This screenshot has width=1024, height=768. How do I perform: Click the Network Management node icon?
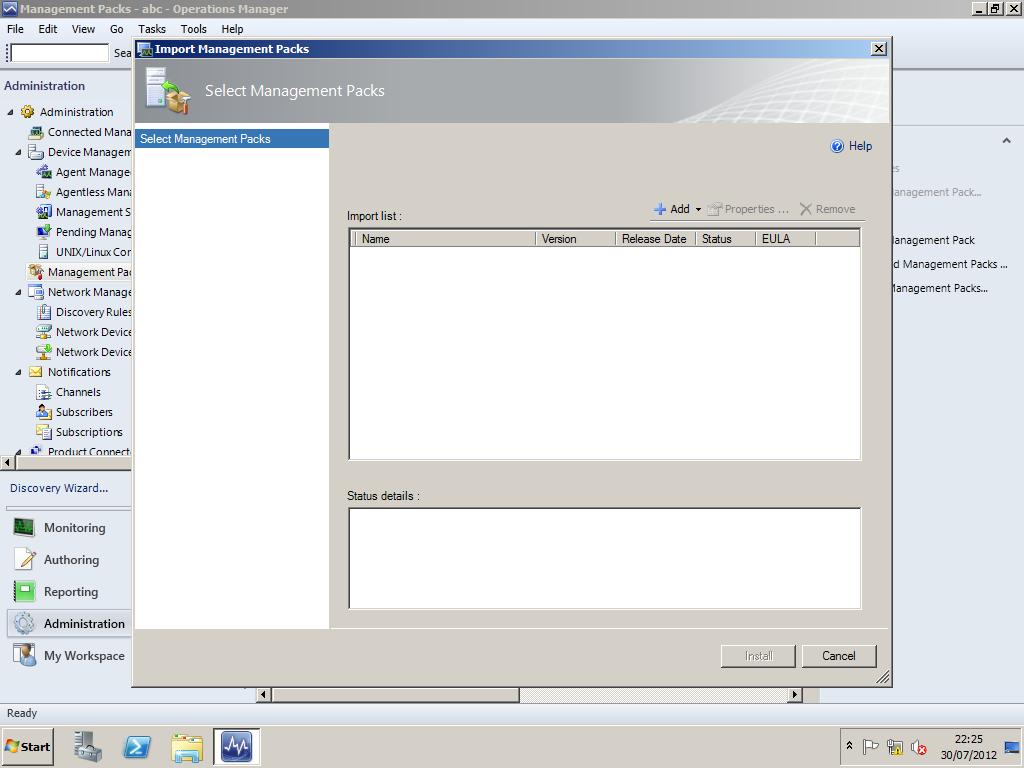click(36, 292)
